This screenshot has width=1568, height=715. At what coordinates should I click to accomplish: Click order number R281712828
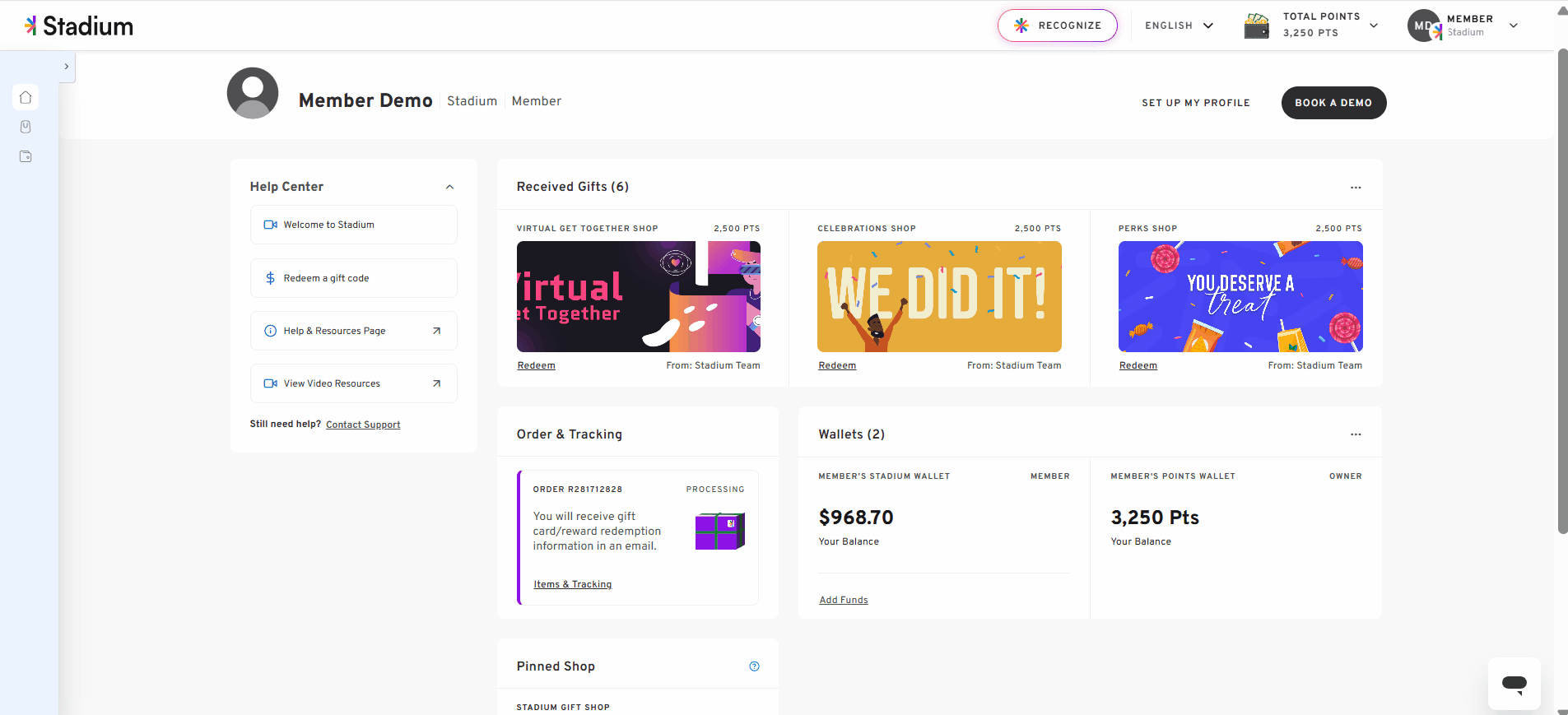578,490
